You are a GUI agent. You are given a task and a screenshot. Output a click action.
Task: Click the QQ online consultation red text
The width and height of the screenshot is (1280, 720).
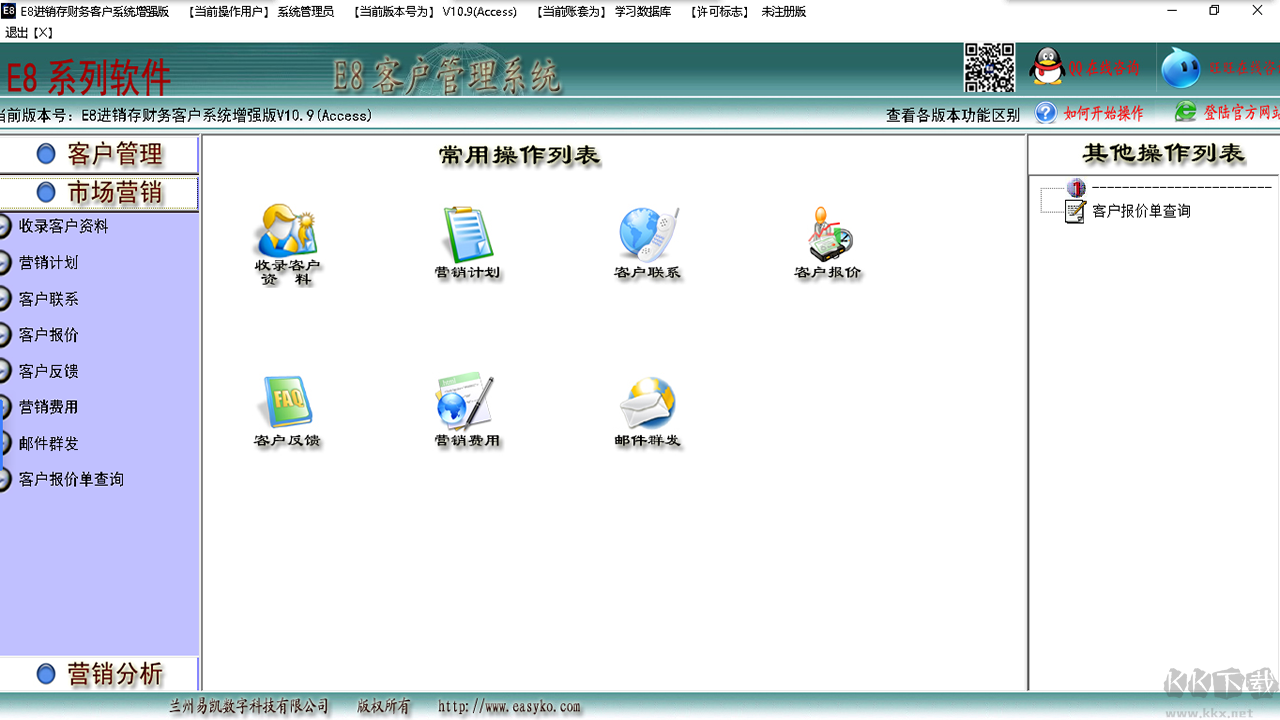coord(1104,68)
